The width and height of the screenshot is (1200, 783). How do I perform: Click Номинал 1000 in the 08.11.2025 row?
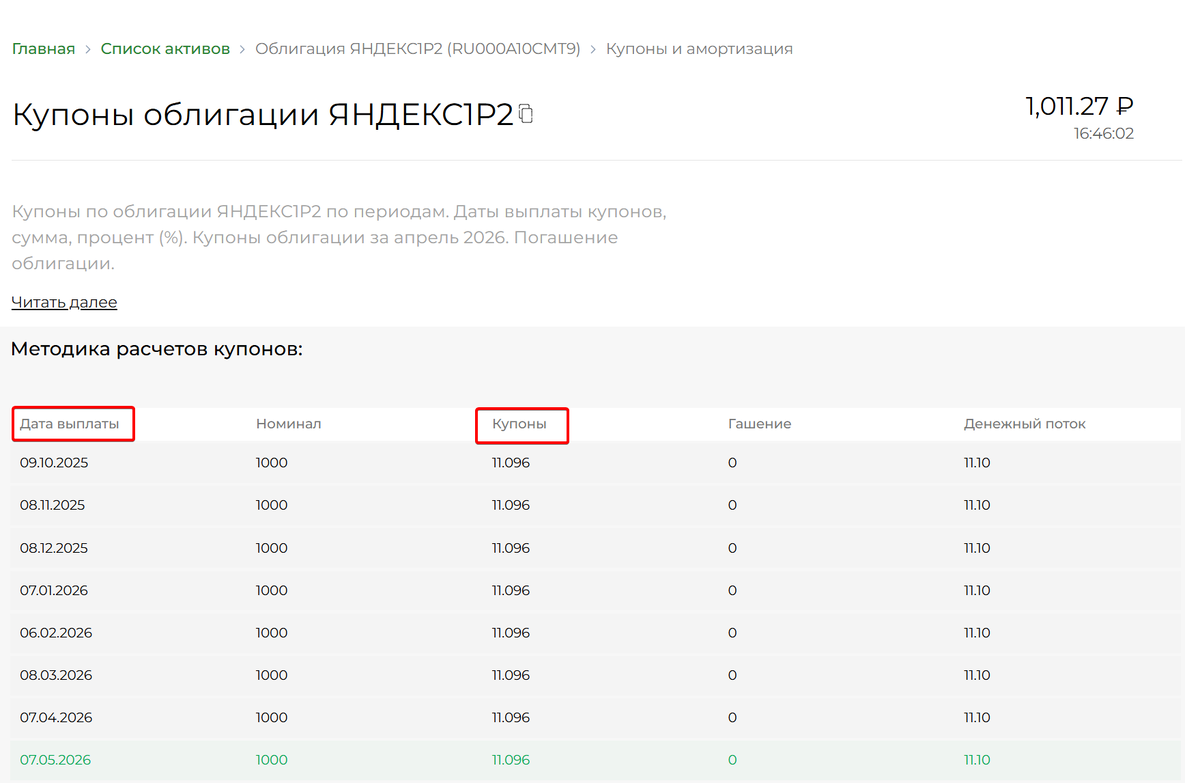click(x=272, y=505)
